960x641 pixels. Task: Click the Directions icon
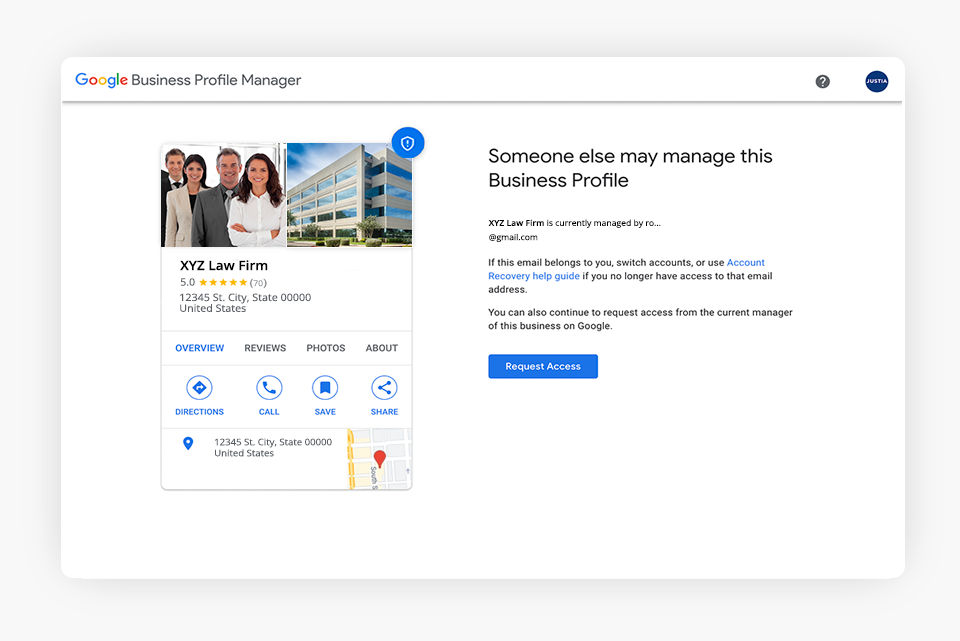click(x=199, y=388)
